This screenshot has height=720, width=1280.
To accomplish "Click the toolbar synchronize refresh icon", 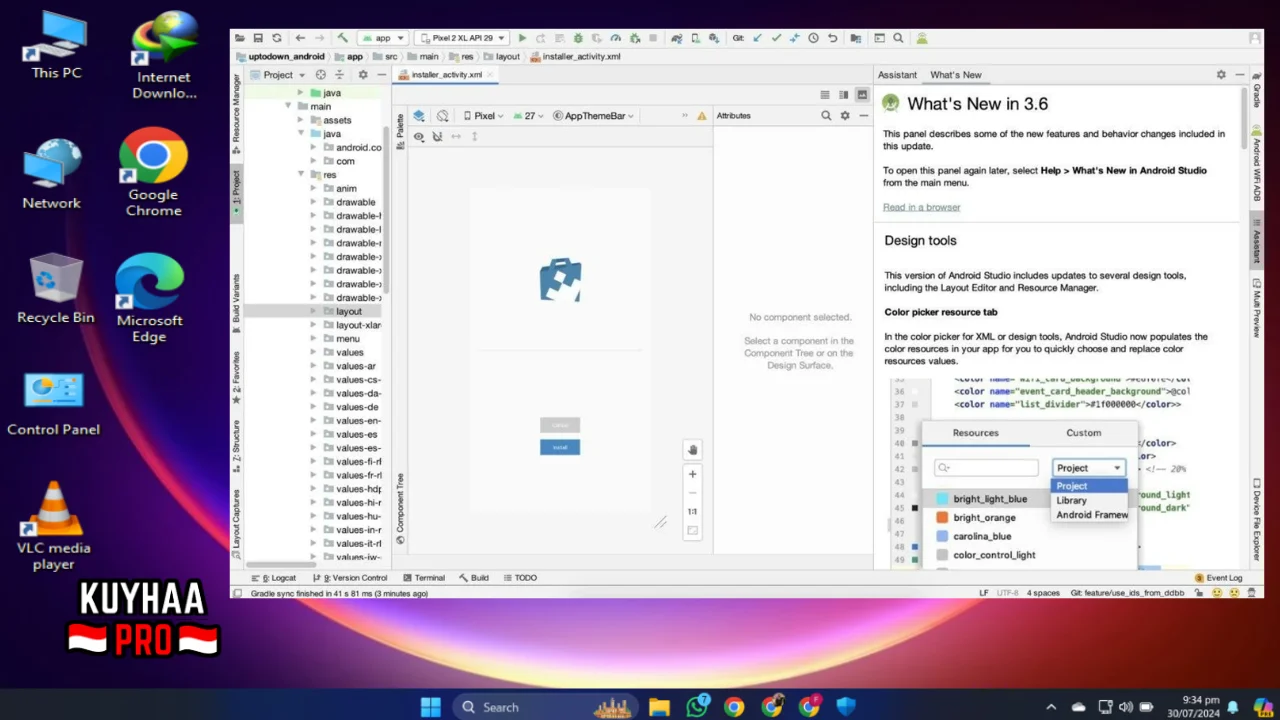I will 277,38.
